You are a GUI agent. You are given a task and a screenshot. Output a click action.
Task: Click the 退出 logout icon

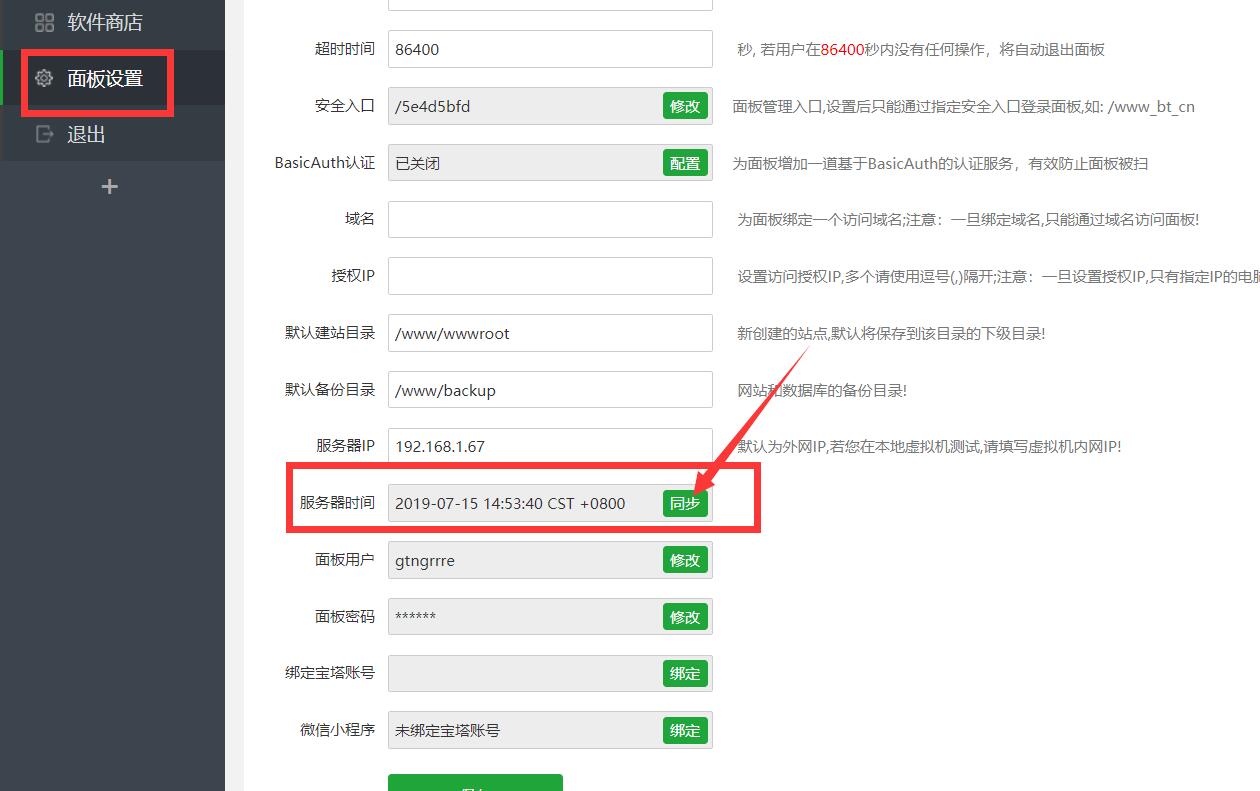(x=42, y=133)
